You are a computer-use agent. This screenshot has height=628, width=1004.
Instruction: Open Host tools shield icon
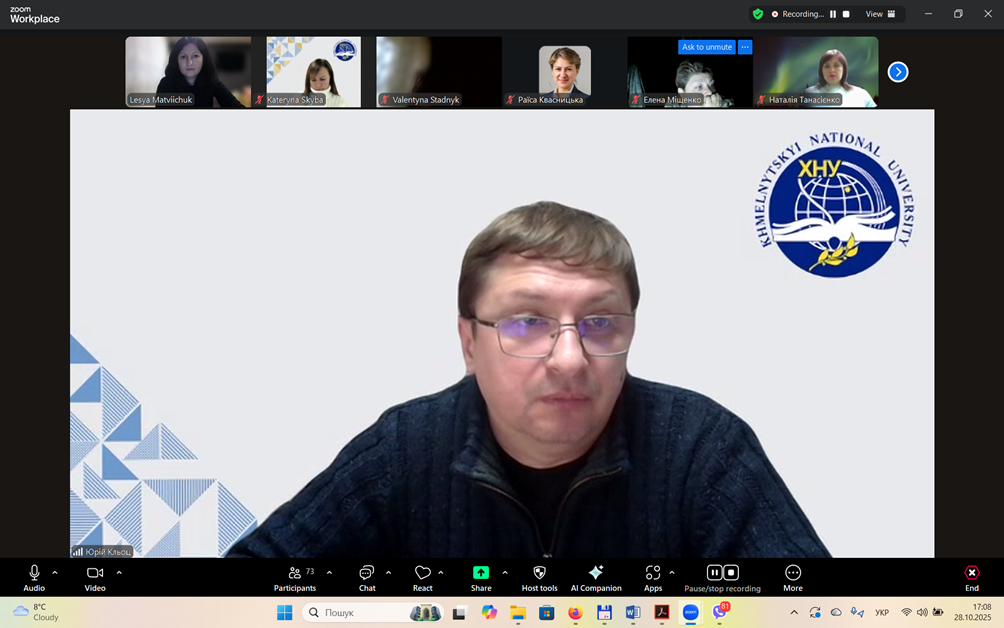(539, 573)
